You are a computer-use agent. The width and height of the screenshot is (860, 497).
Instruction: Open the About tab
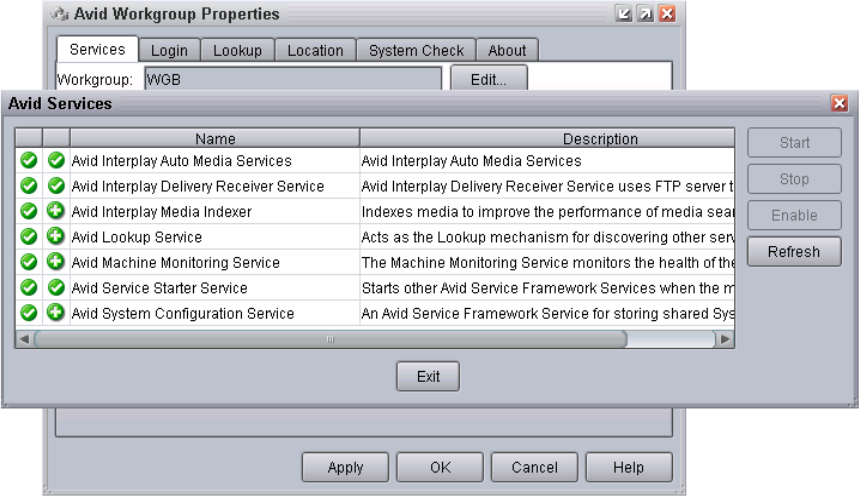tap(507, 50)
